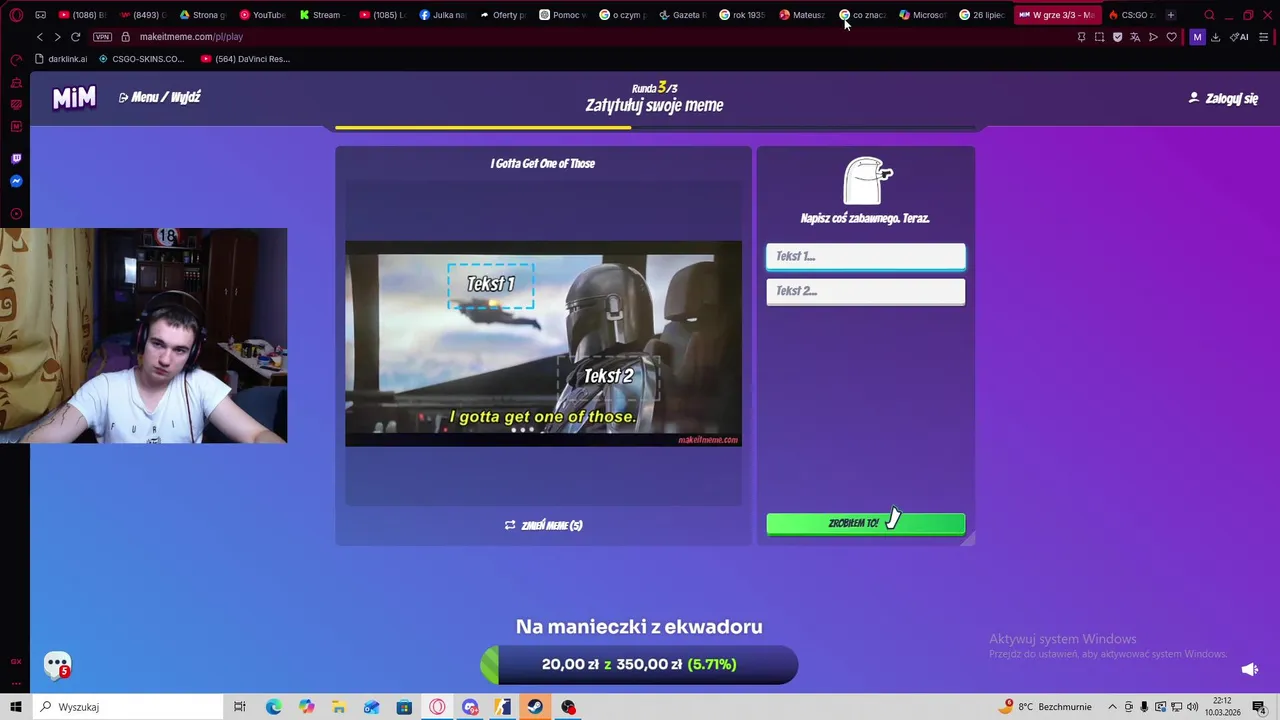Open the weather widget showing 8°C
The image size is (1280, 720).
tap(1046, 707)
